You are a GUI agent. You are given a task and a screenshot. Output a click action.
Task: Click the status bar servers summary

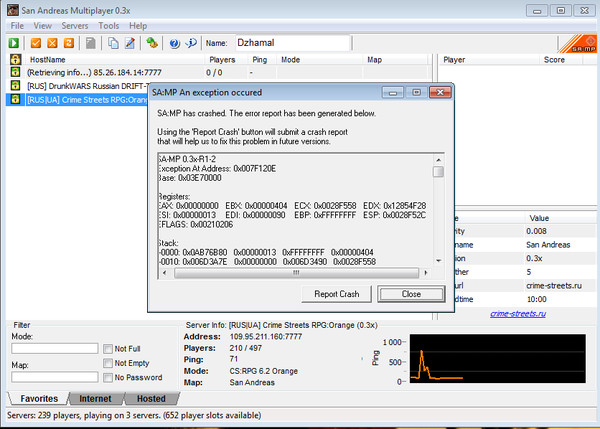(x=134, y=415)
